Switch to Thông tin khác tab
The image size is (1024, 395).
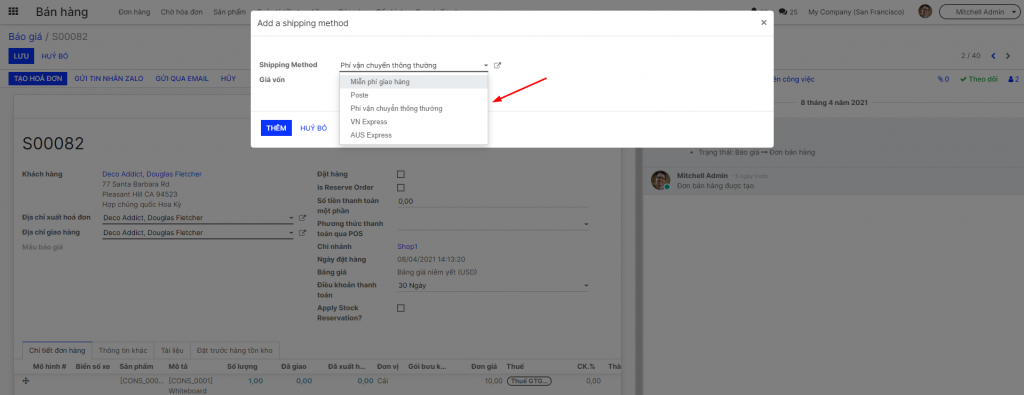(123, 350)
